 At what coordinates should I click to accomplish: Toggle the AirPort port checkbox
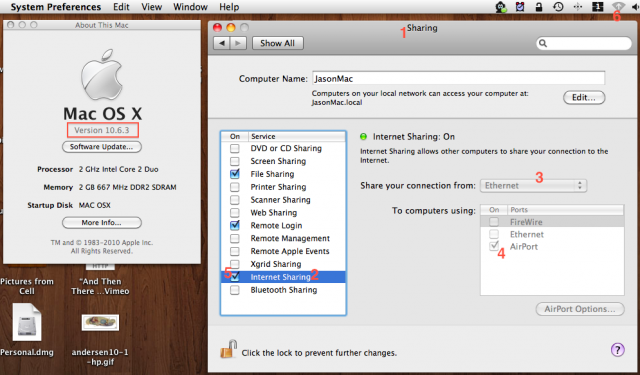(x=494, y=246)
